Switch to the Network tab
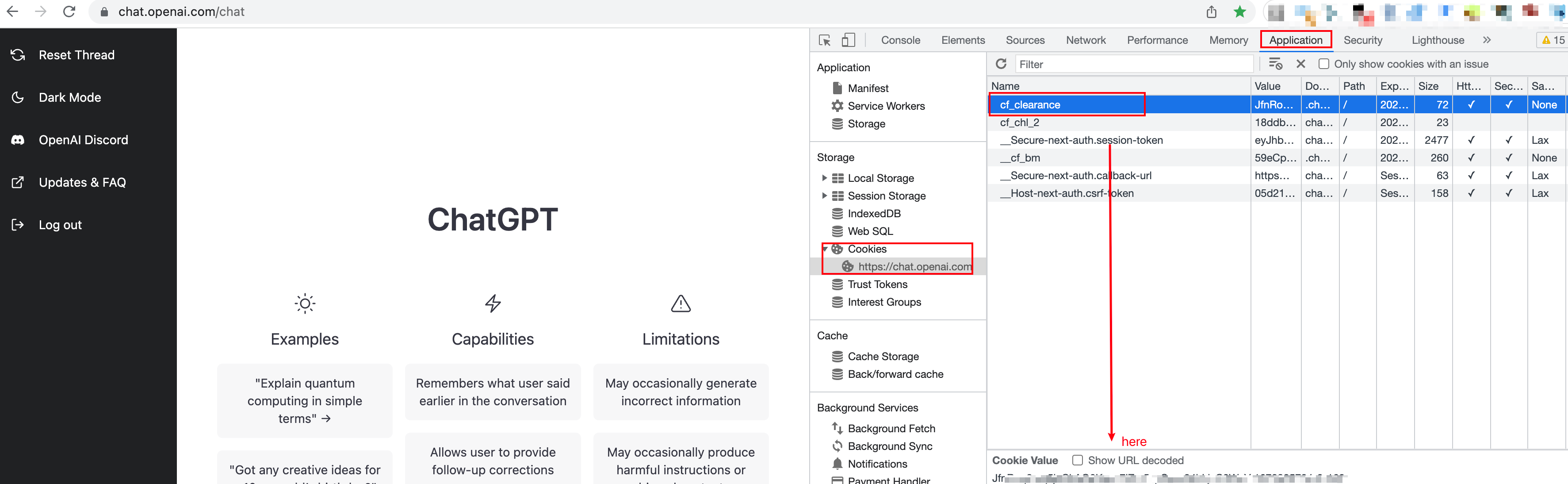Viewport: 1568px width, 484px height. coord(1085,40)
